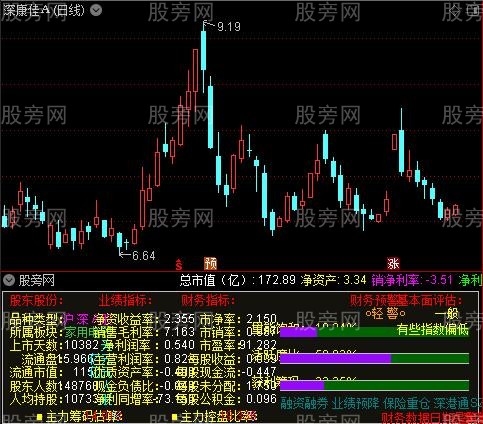Select the 9.19 high price label

coord(229,27)
